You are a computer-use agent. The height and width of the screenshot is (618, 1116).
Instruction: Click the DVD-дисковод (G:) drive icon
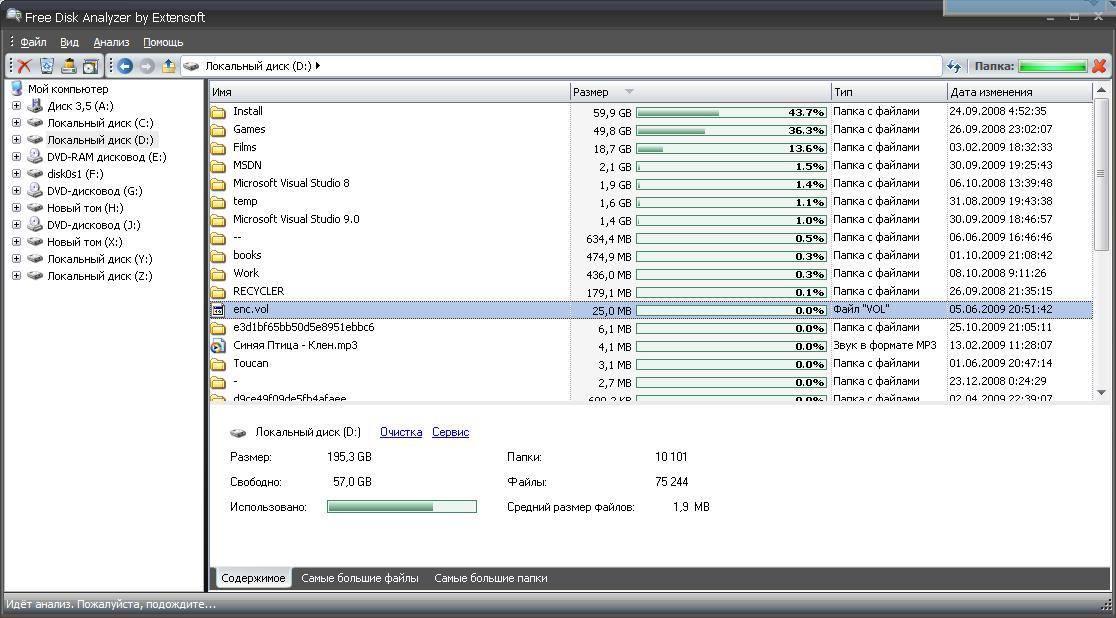[35, 191]
